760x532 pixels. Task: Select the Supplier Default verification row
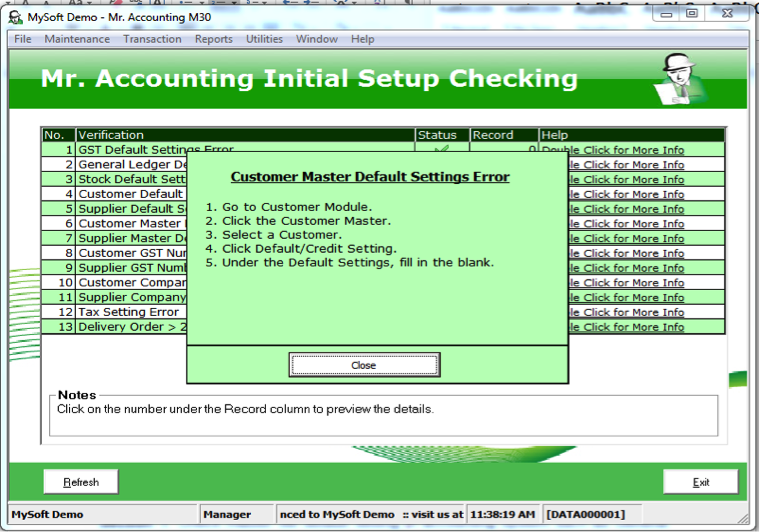click(x=132, y=209)
